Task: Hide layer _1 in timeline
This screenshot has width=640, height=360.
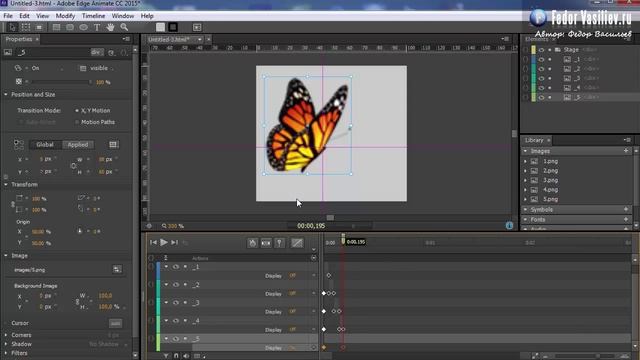Action: coord(176,267)
